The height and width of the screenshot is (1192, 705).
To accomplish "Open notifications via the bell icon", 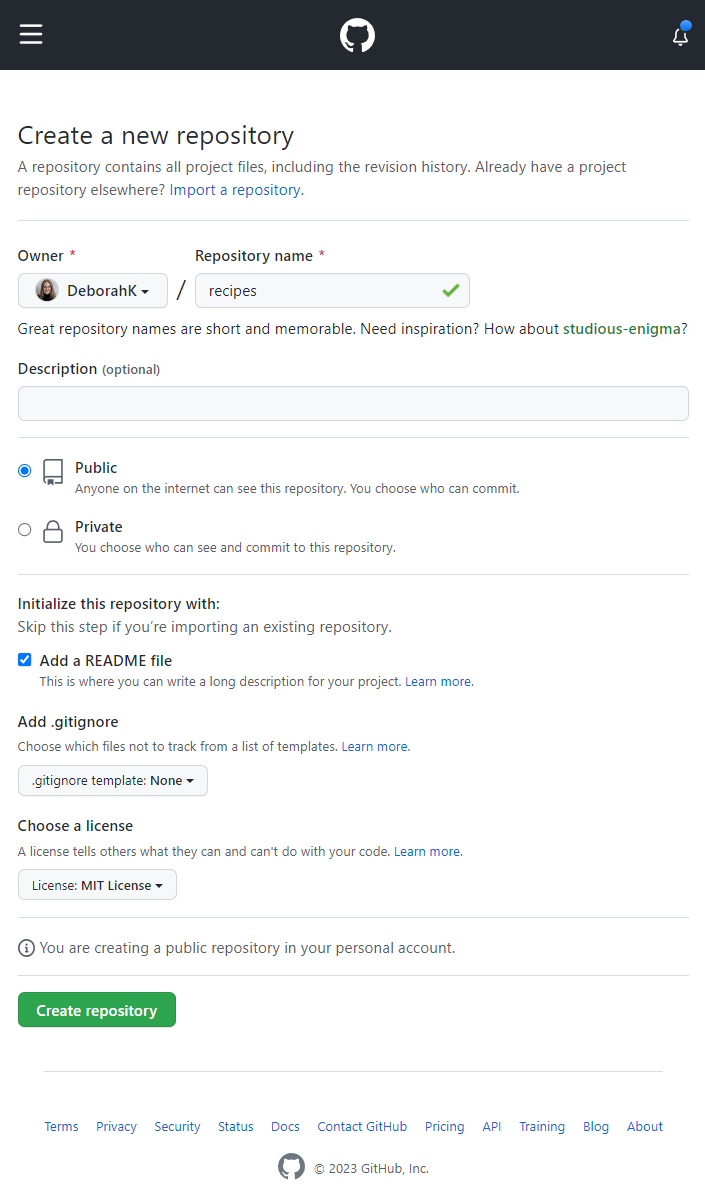I will [680, 35].
